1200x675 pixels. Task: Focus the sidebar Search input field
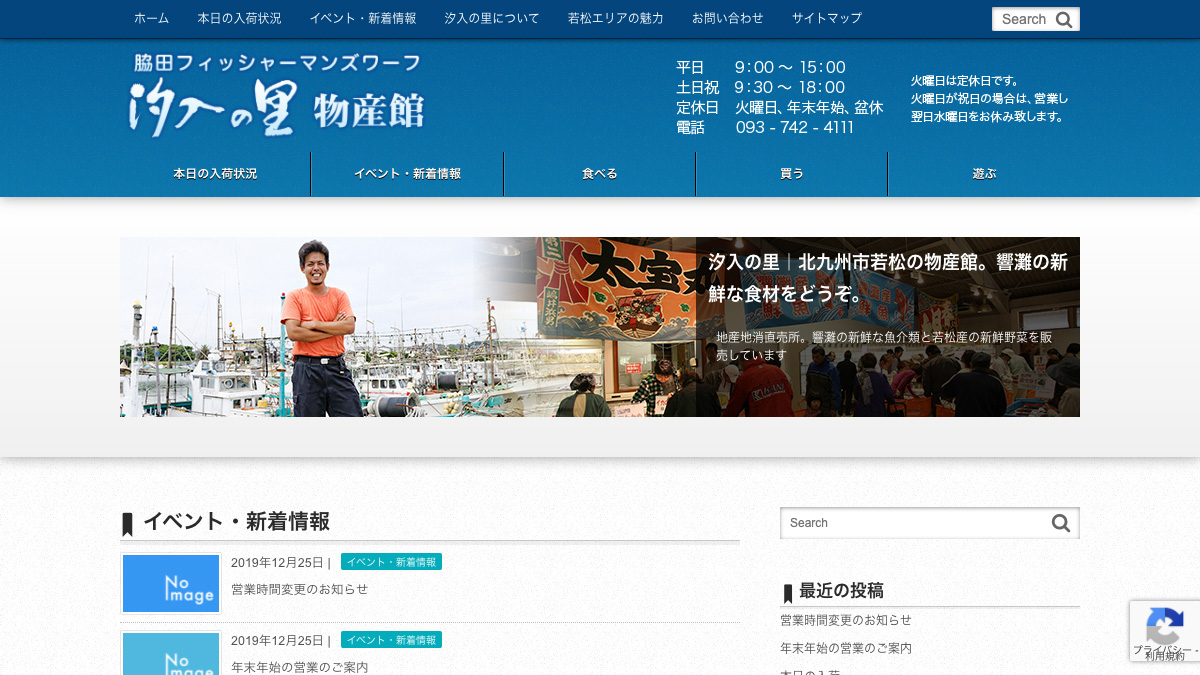point(916,523)
